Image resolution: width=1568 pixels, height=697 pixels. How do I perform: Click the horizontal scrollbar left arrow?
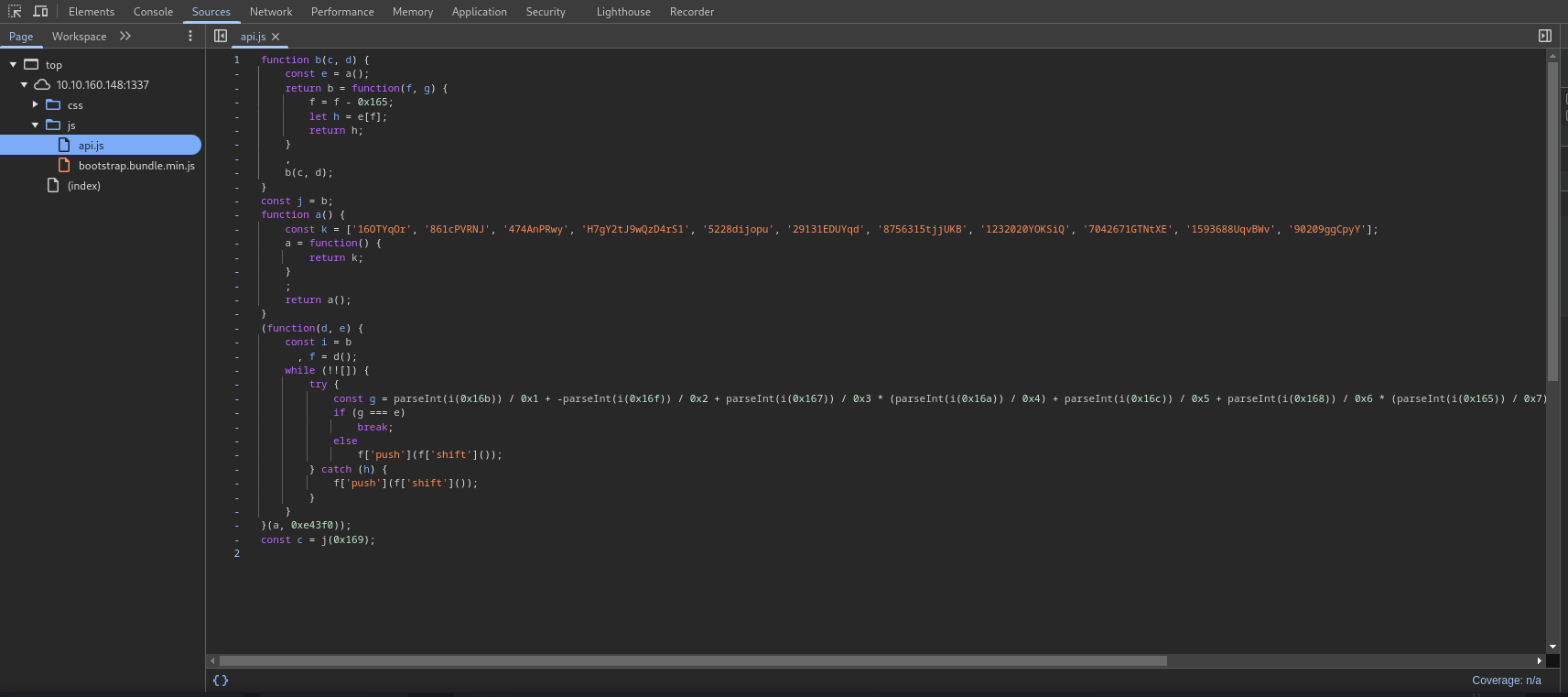coord(212,660)
